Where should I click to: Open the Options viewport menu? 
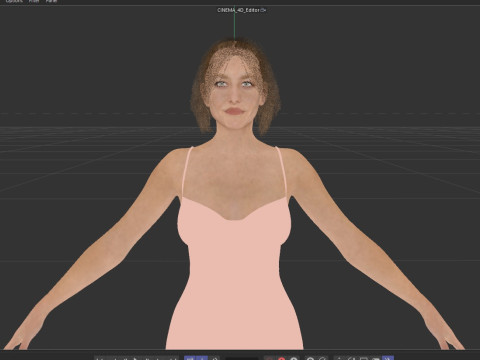coord(14,1)
